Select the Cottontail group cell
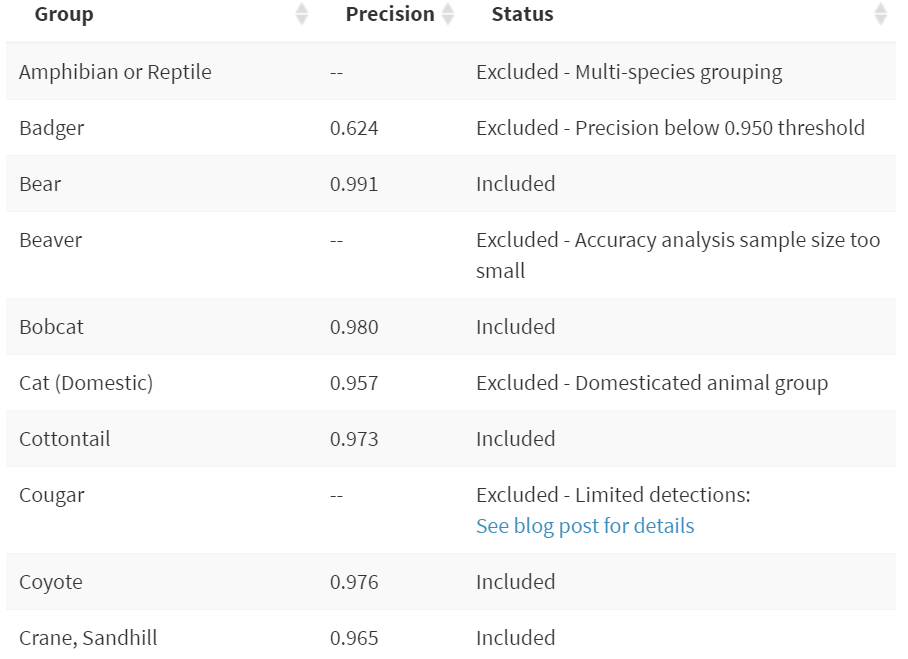This screenshot has width=908, height=659. click(x=65, y=439)
